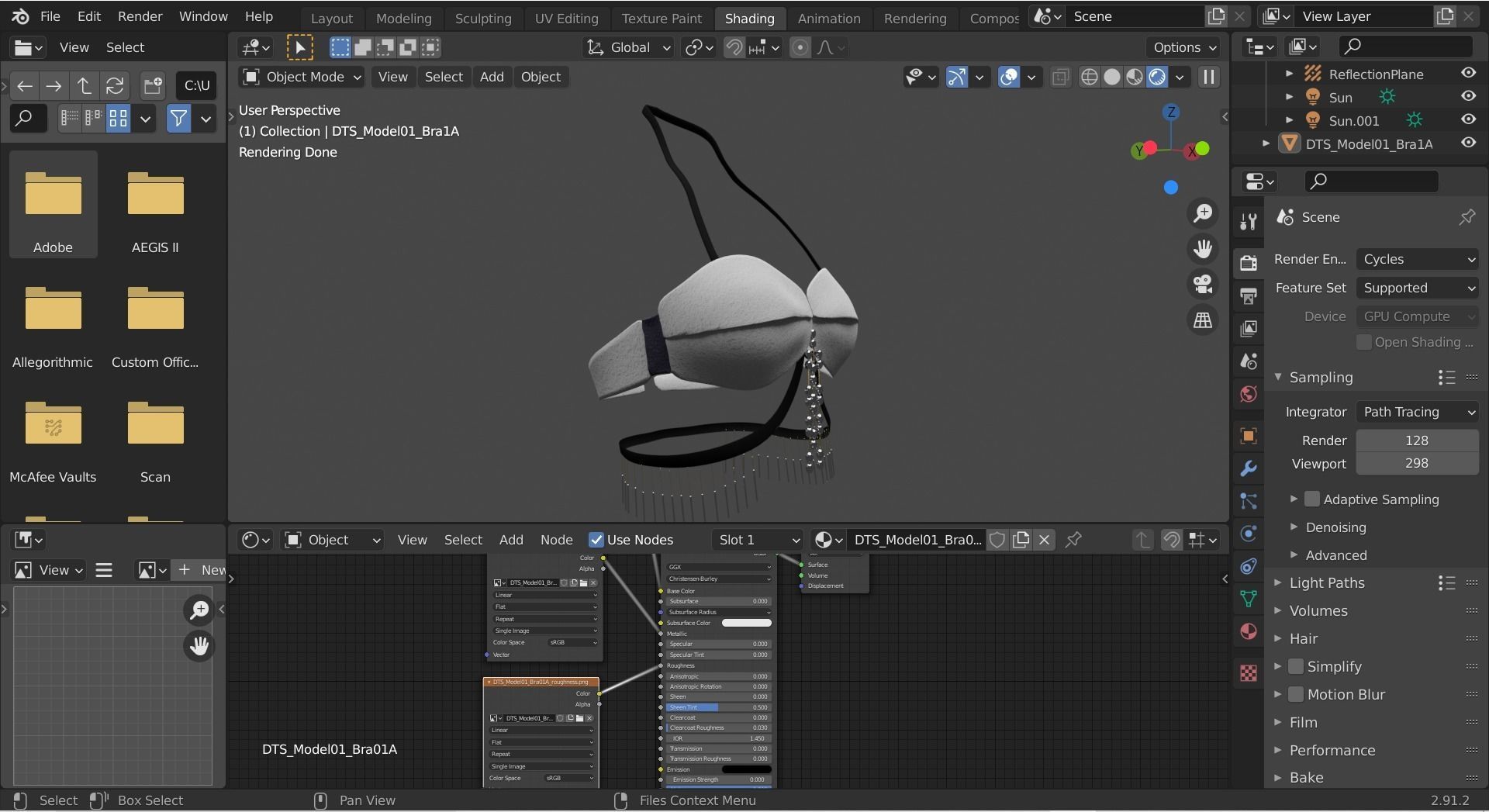Select wireframe viewport shading
The width and height of the screenshot is (1489, 812).
[1089, 77]
